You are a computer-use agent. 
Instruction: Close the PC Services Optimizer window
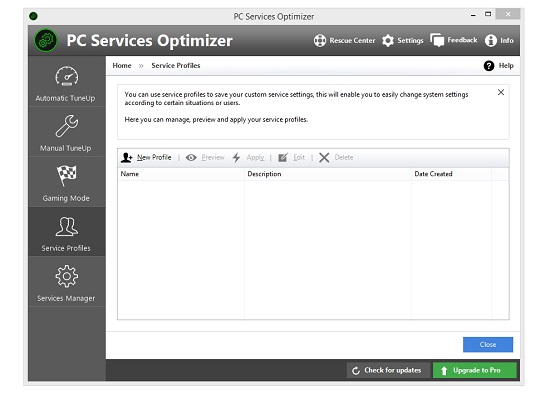(508, 14)
